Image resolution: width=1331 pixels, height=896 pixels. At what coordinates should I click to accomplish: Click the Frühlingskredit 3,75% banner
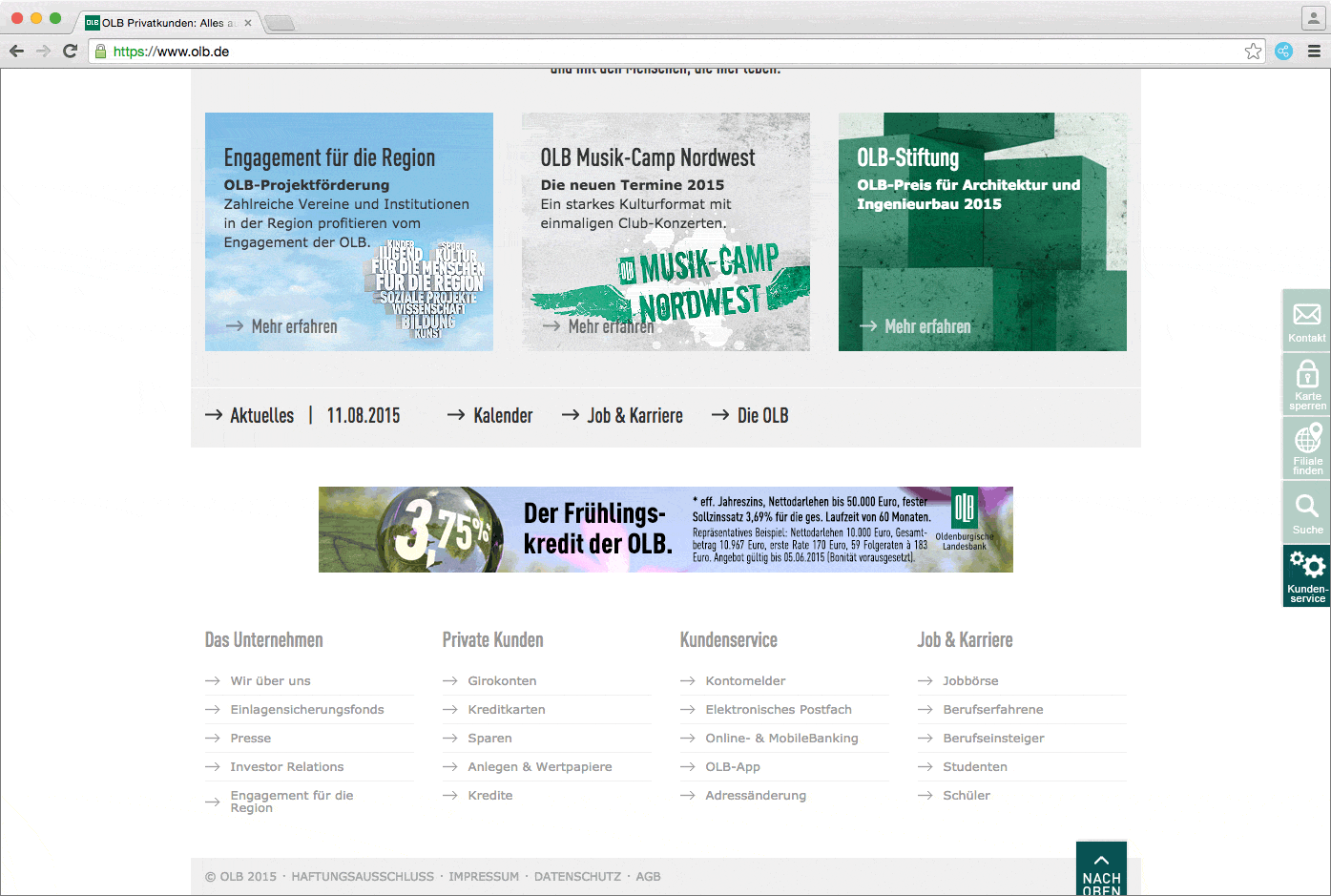tap(665, 530)
